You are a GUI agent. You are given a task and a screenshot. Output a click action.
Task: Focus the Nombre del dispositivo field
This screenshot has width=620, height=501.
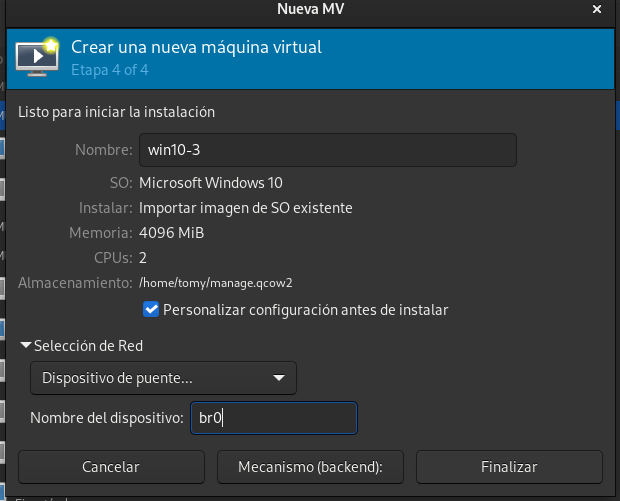(x=272, y=418)
